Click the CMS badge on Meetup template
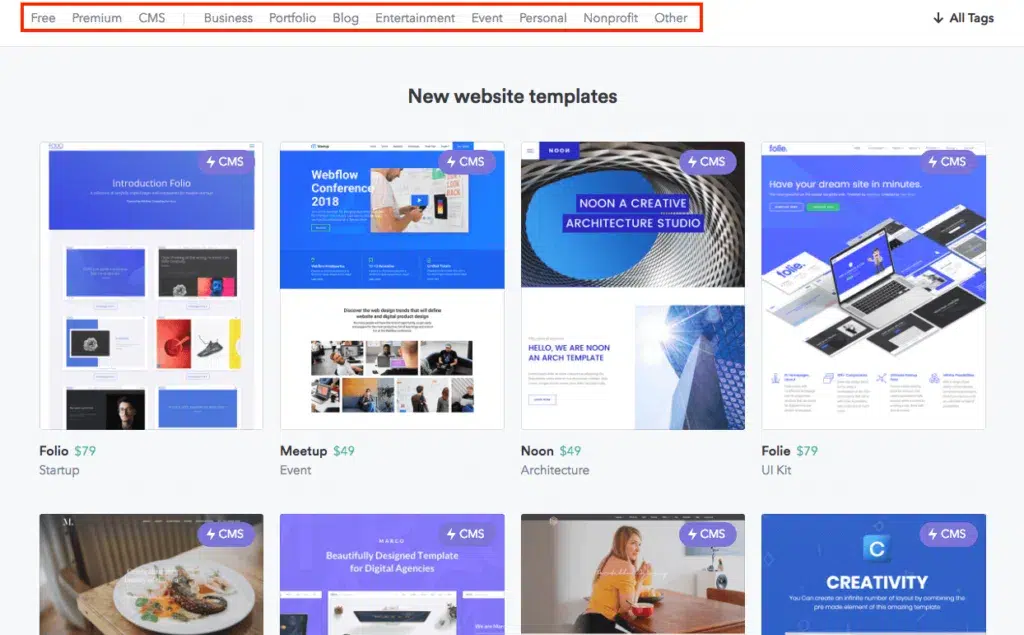Screen dimensions: 1024x635 tap(465, 162)
